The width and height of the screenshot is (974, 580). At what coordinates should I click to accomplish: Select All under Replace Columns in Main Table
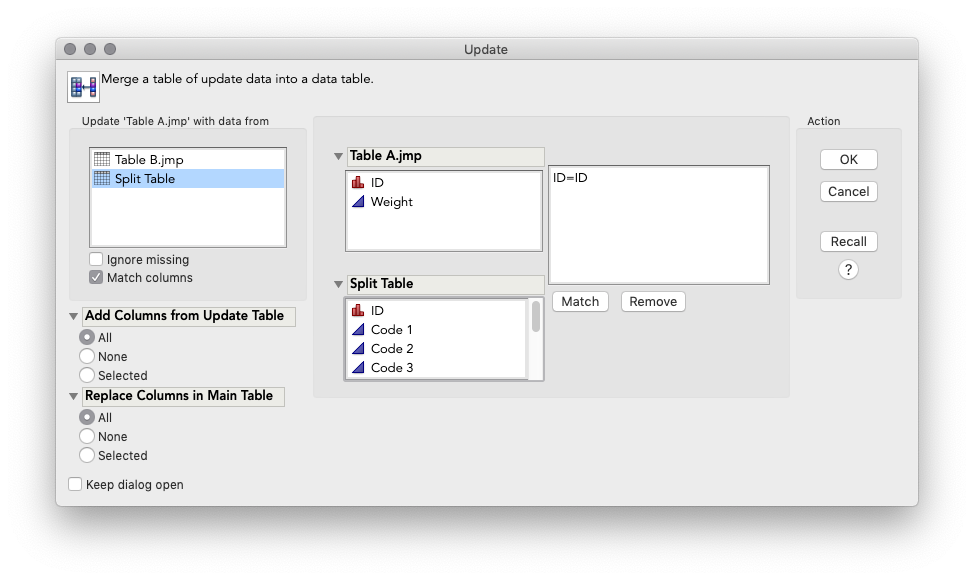[x=87, y=417]
